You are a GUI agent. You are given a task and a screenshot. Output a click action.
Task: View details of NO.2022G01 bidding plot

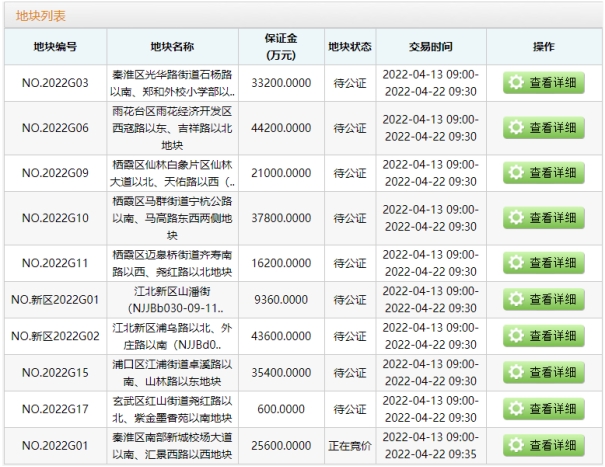(x=544, y=445)
